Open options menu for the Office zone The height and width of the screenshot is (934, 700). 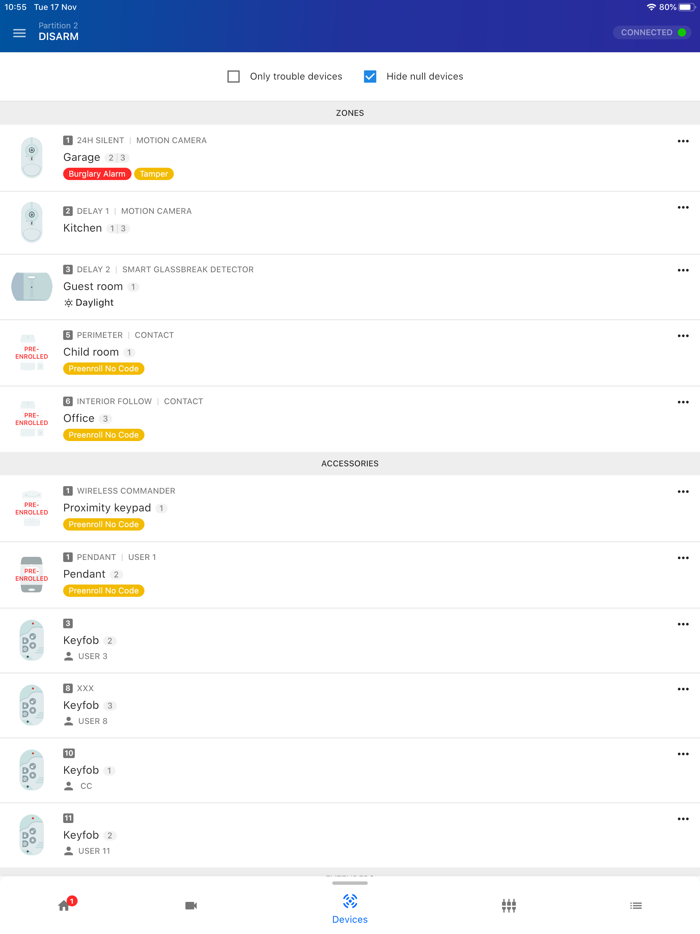(683, 402)
